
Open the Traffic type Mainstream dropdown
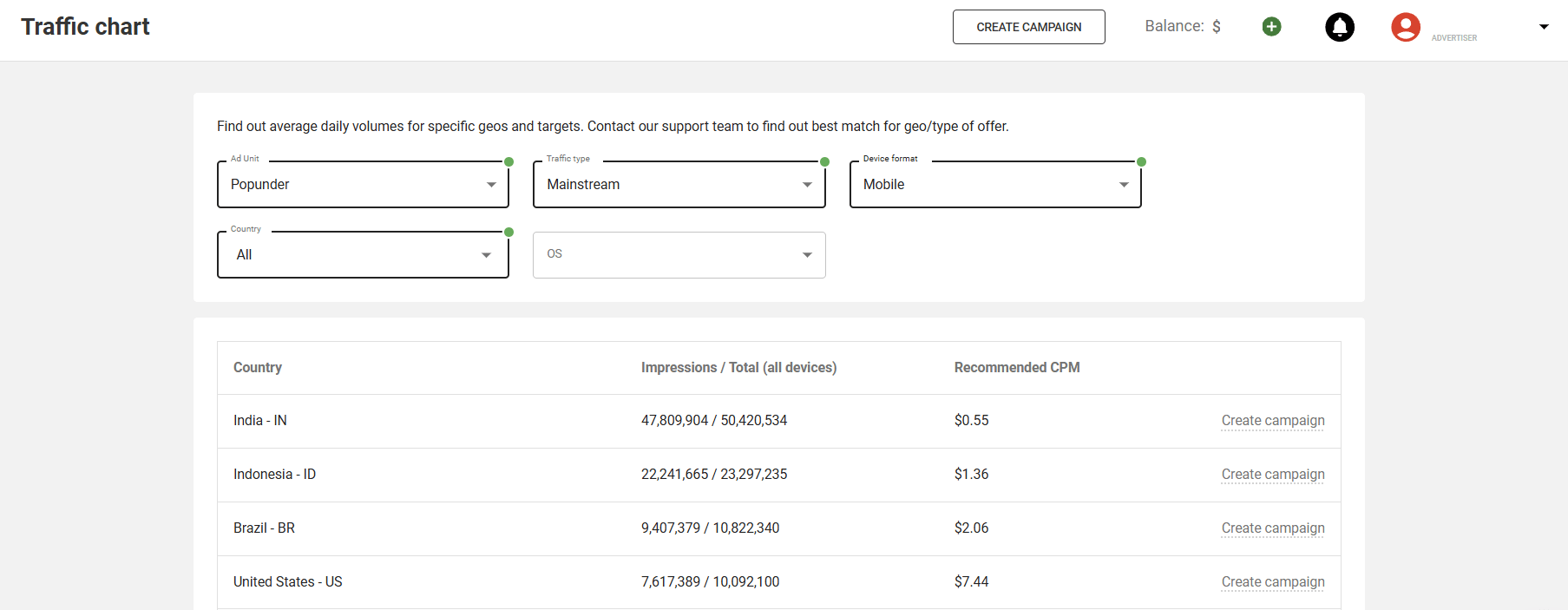[x=679, y=185]
